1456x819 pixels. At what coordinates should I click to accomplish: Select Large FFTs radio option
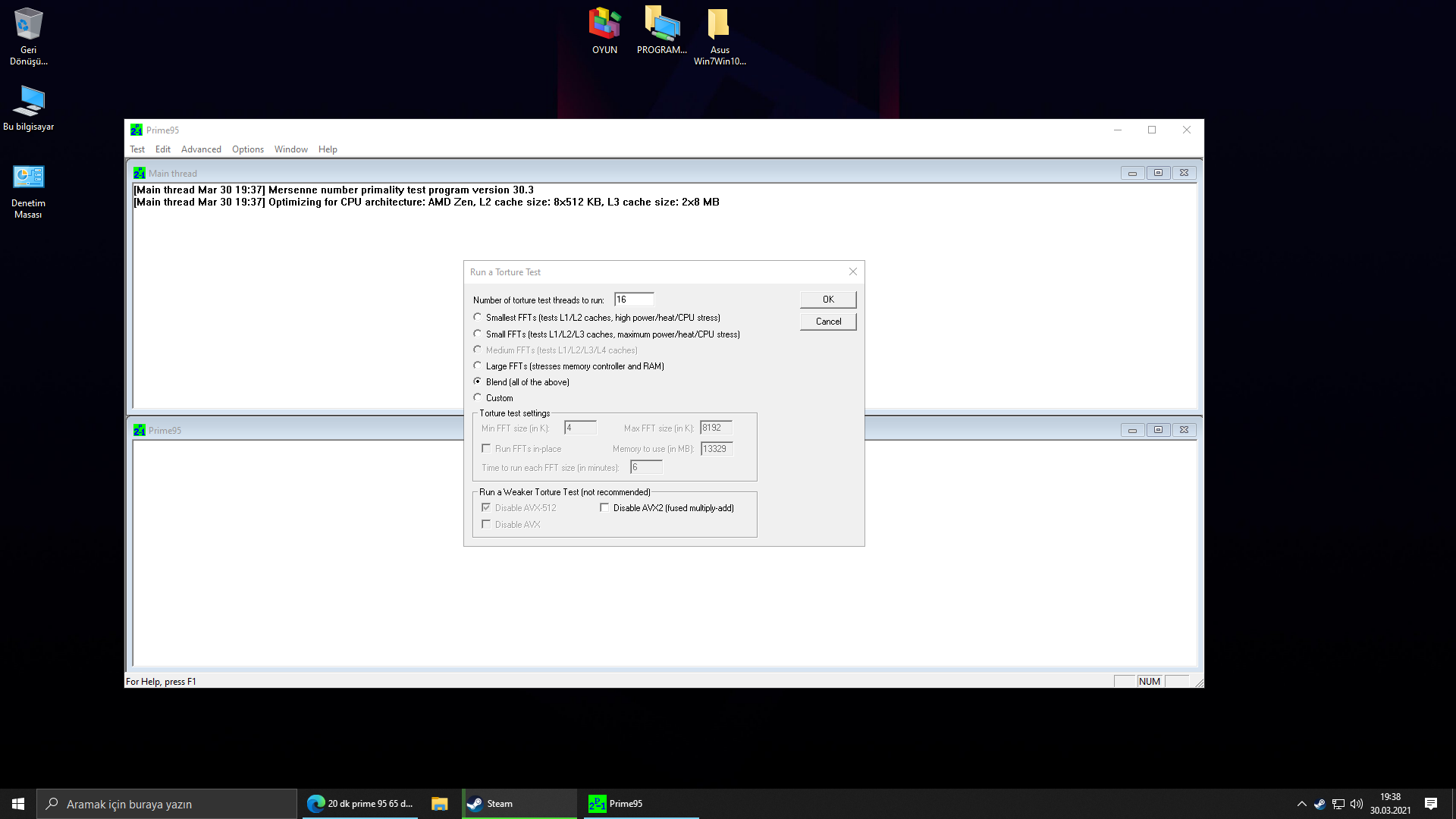(478, 366)
